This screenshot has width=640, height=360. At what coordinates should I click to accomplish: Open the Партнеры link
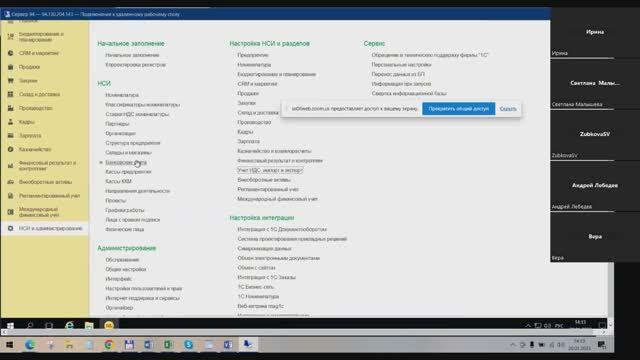click(117, 124)
